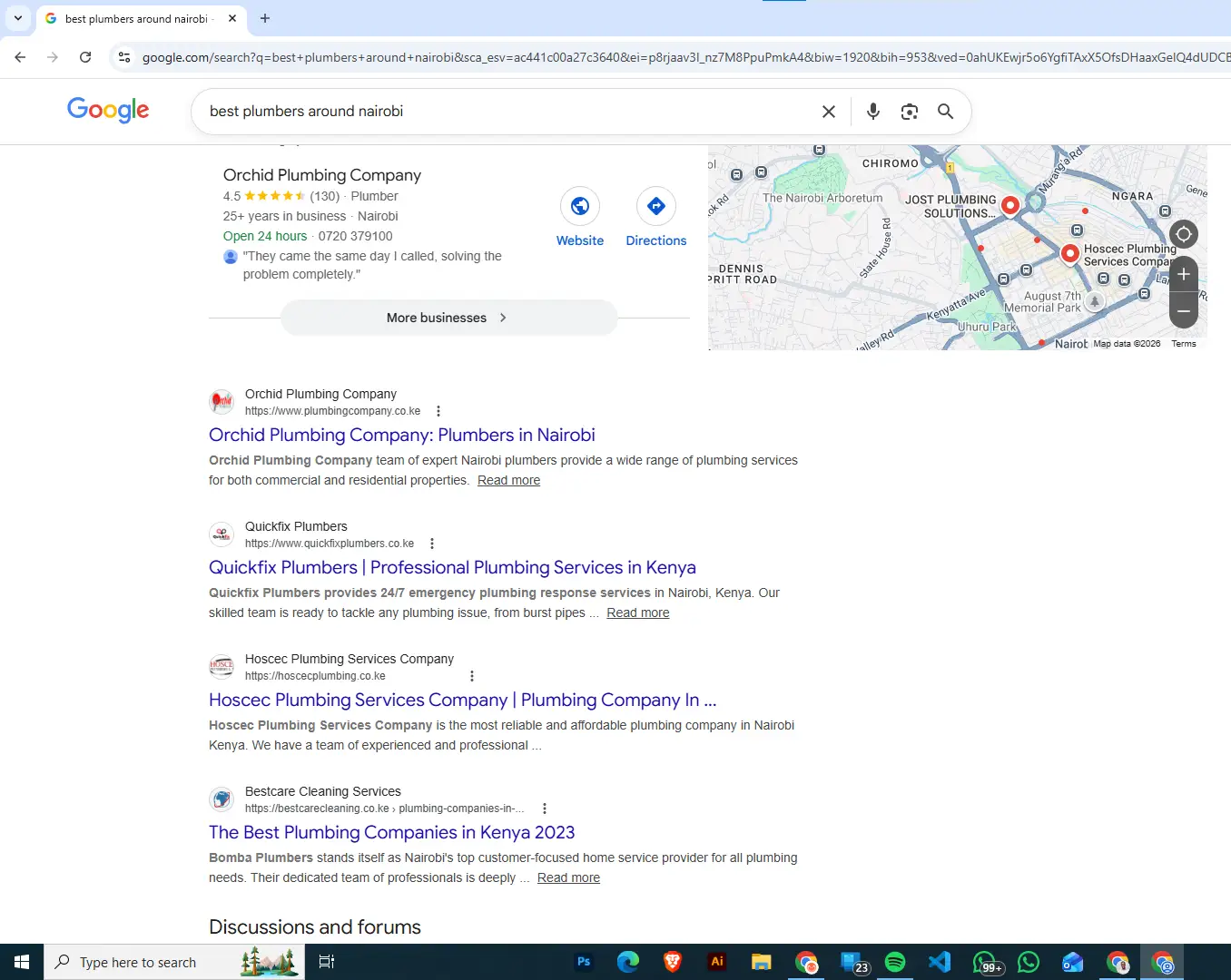This screenshot has width=1231, height=980.
Task: Click the 'https://www.plumbingcompany.co.ke' URL text
Action: coord(332,411)
